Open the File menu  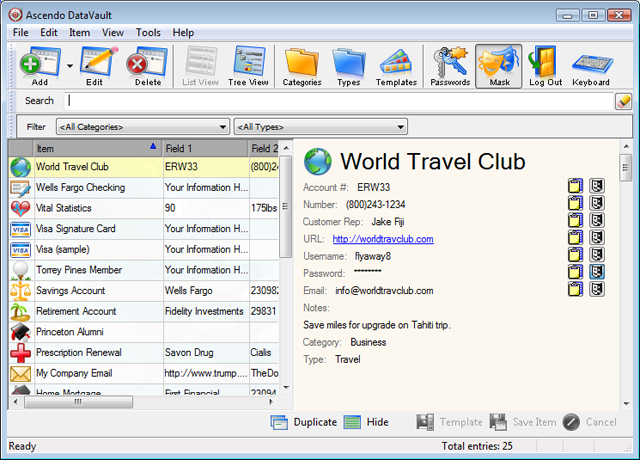coord(20,33)
